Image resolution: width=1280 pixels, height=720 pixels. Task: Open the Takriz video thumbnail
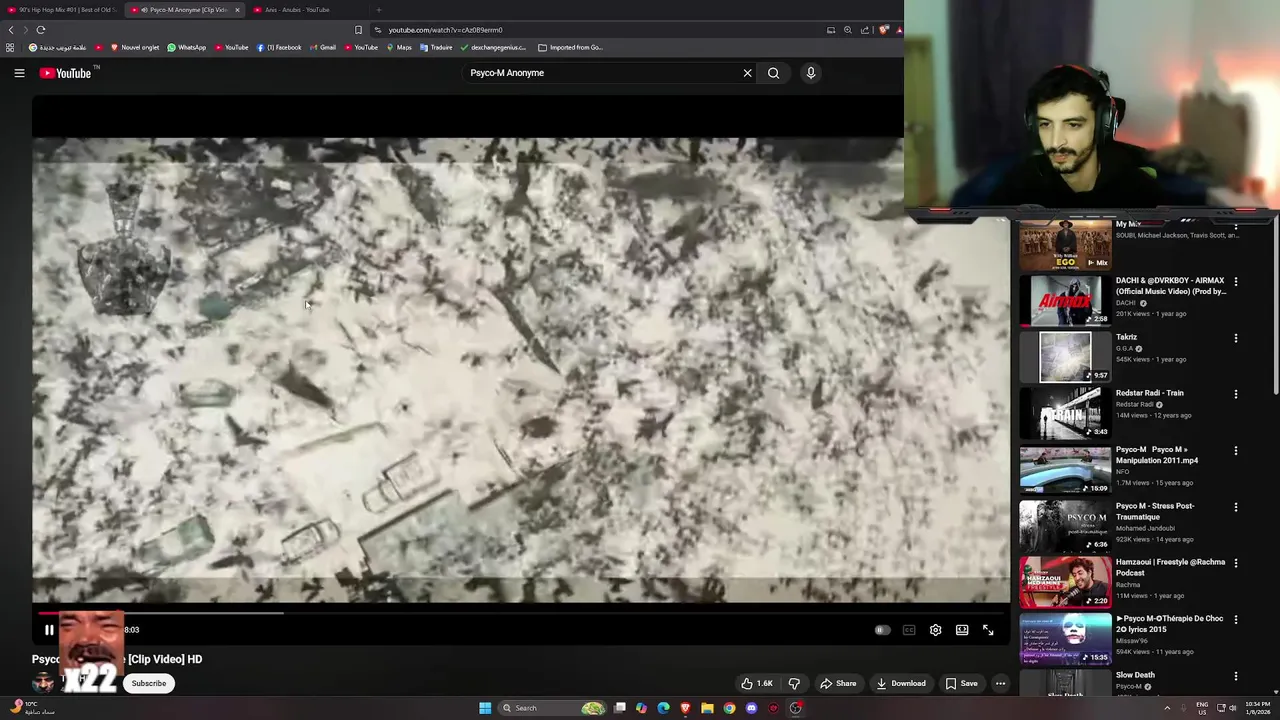[1065, 357]
